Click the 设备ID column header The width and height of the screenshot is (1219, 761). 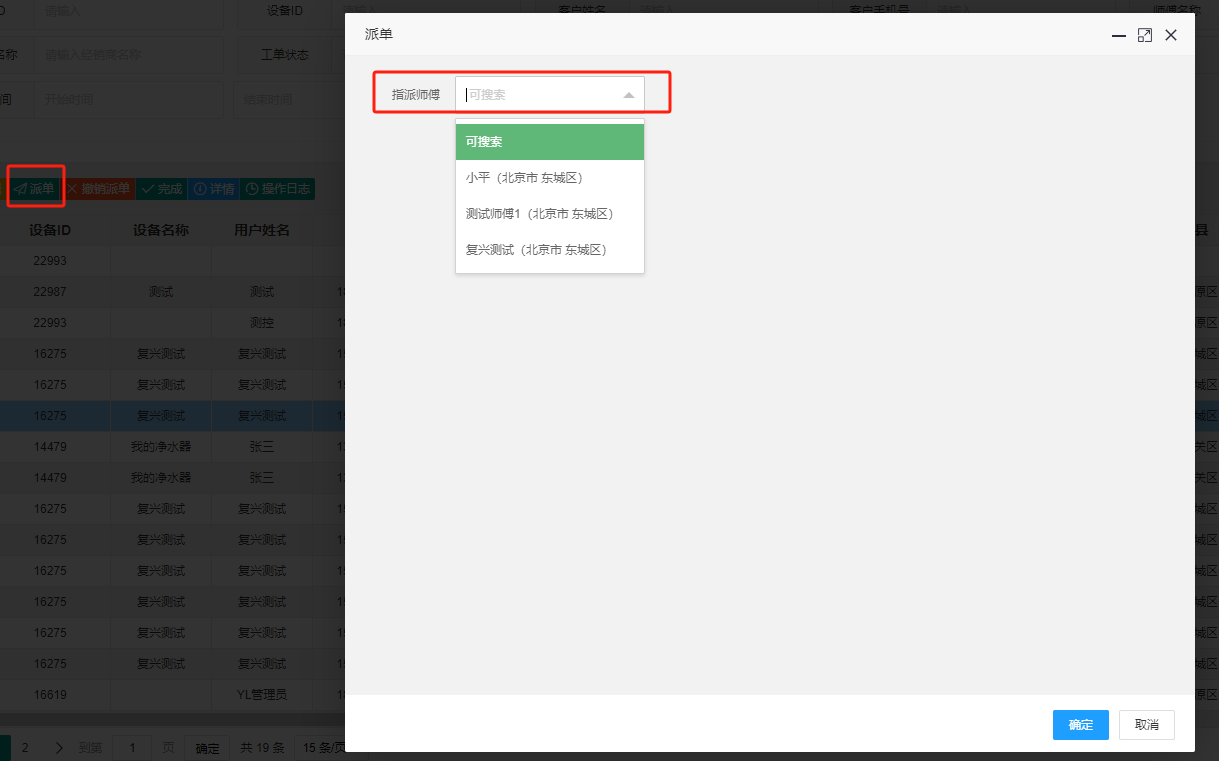tap(50, 230)
